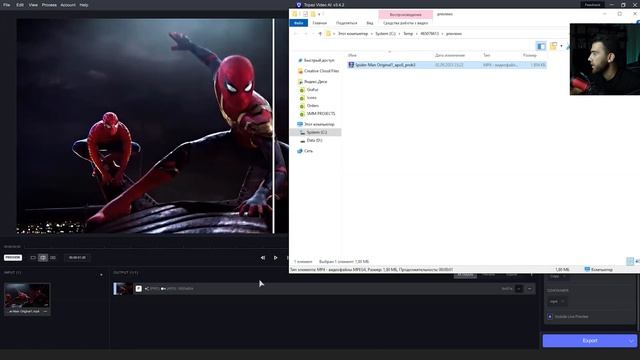Select Network in Explorer sidebar
Image resolution: width=640 pixels, height=360 pixels.
tap(308, 151)
